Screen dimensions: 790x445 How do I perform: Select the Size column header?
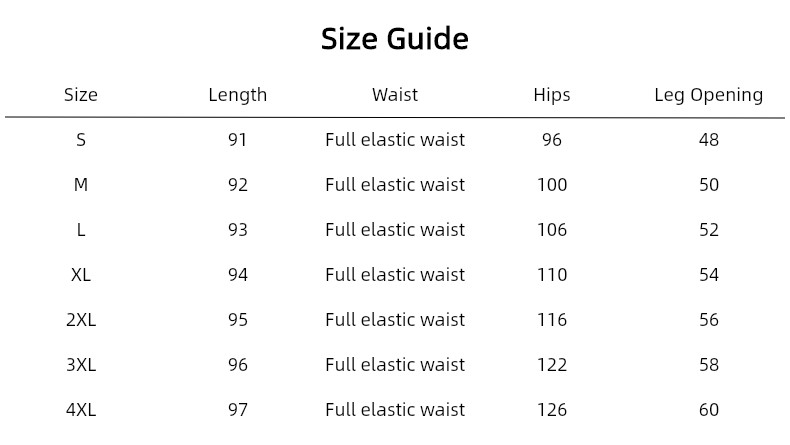[81, 95]
